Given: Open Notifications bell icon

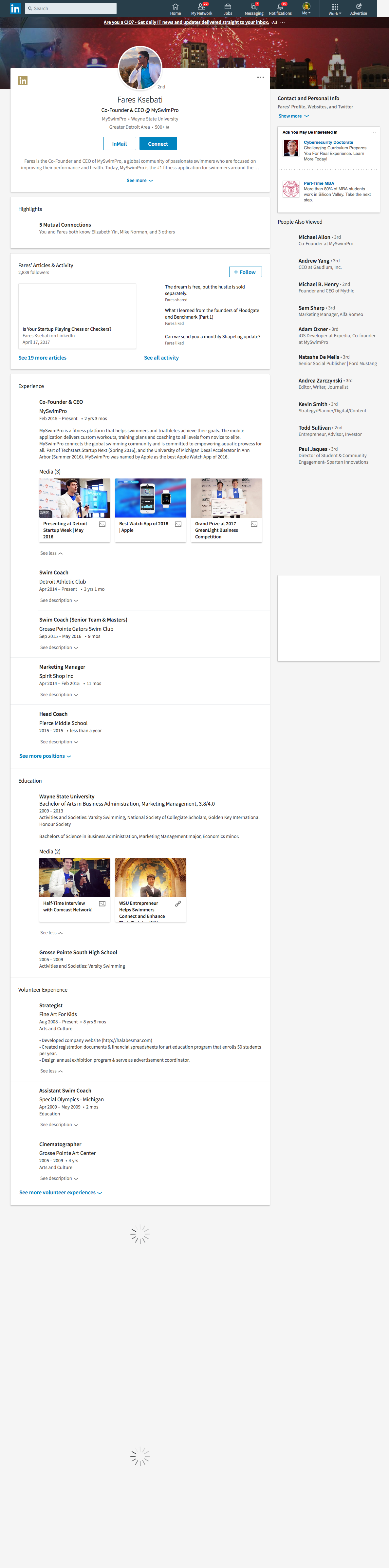Looking at the screenshot, I should (x=280, y=7).
